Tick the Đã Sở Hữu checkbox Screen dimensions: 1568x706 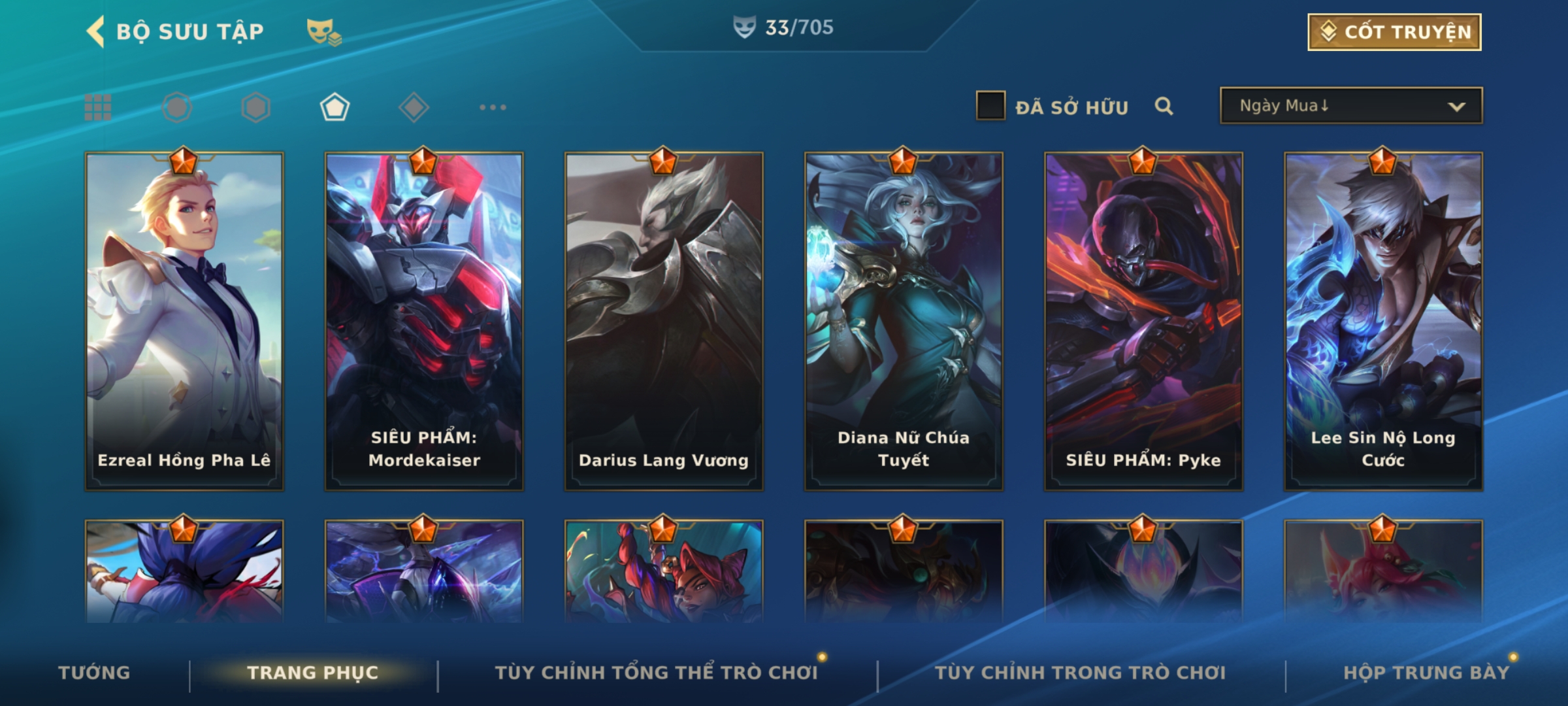pos(990,106)
